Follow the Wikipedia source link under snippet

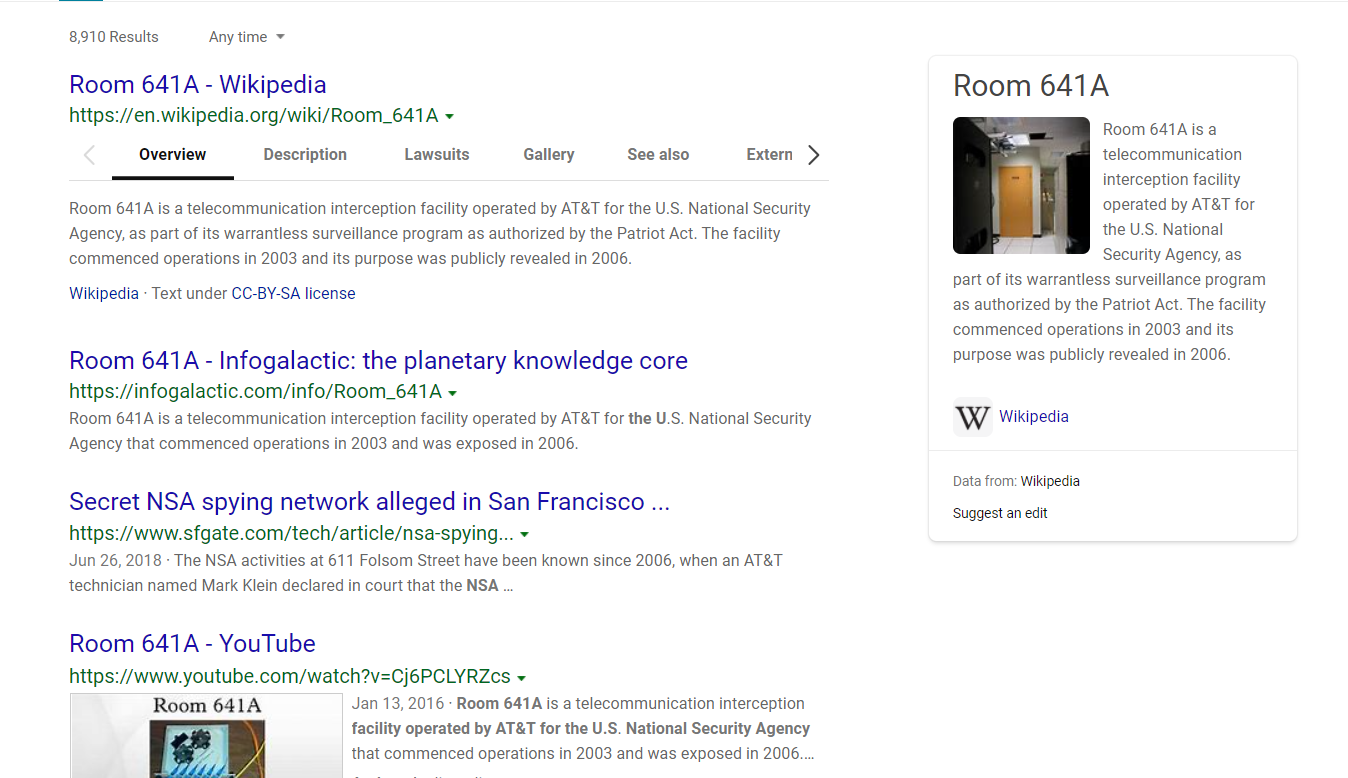[x=104, y=293]
